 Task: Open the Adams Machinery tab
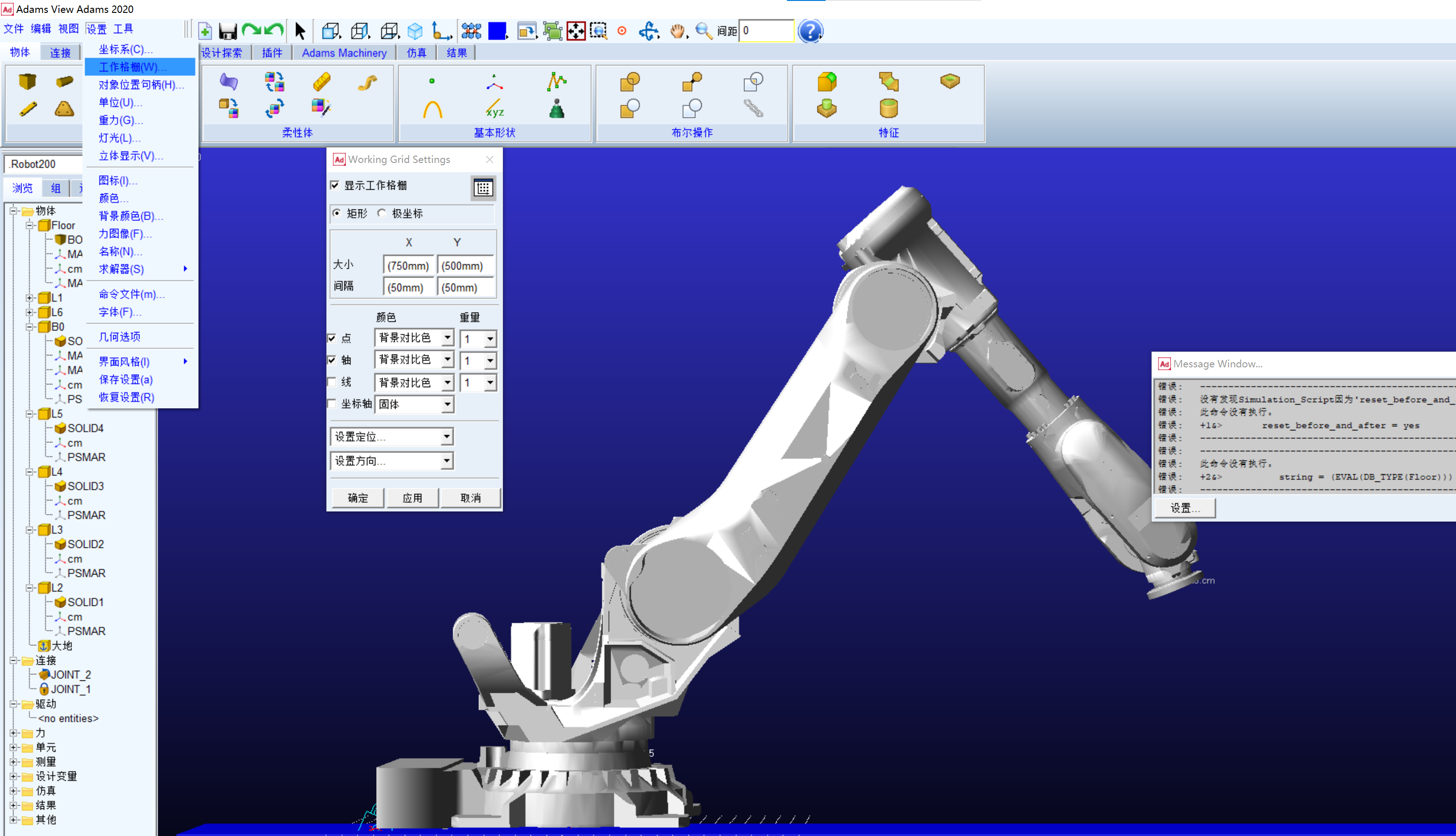(344, 53)
